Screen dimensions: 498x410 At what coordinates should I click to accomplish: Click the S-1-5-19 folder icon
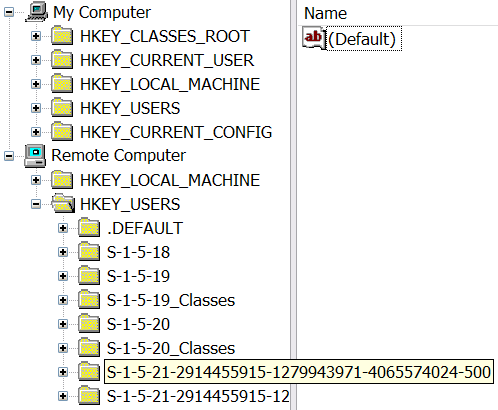tap(89, 276)
